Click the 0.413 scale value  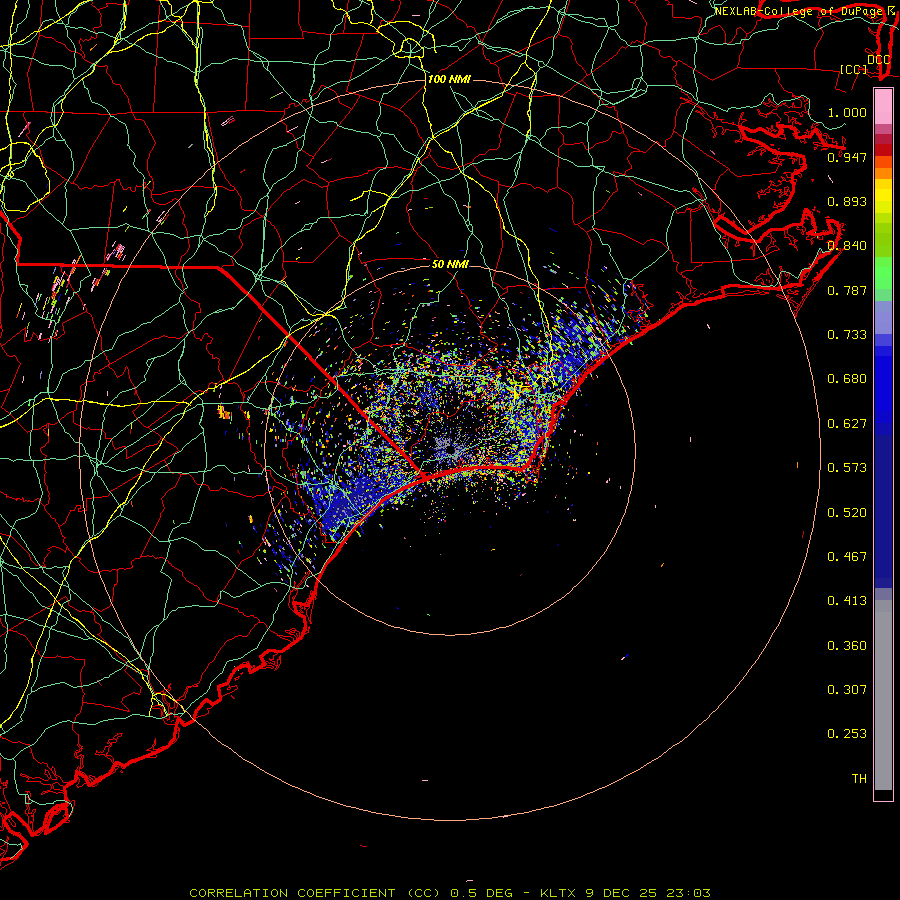(x=847, y=601)
